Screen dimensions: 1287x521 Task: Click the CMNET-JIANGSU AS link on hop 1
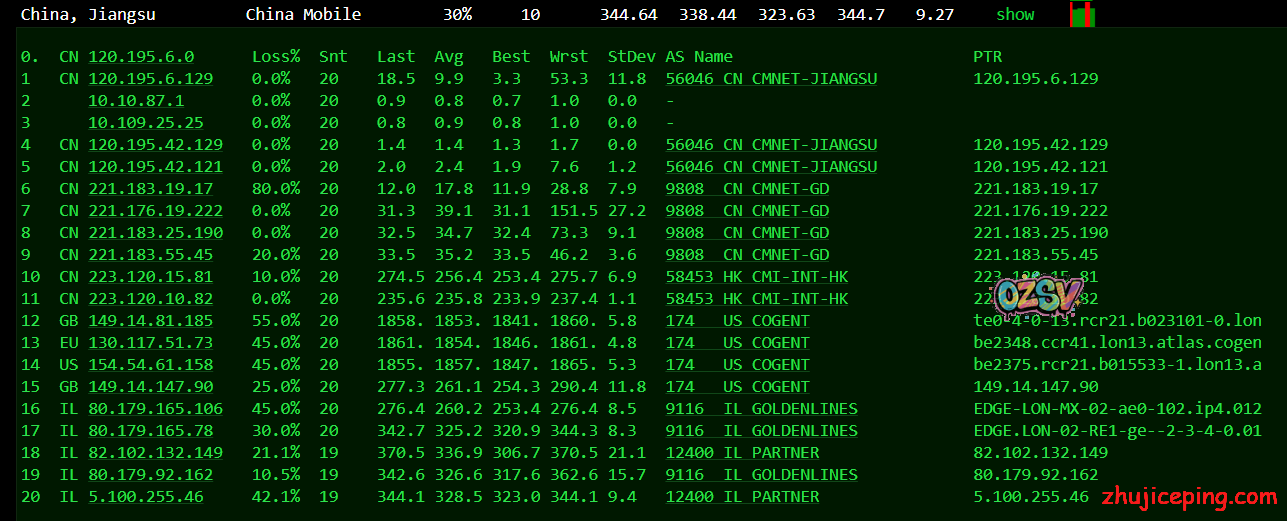tap(771, 79)
